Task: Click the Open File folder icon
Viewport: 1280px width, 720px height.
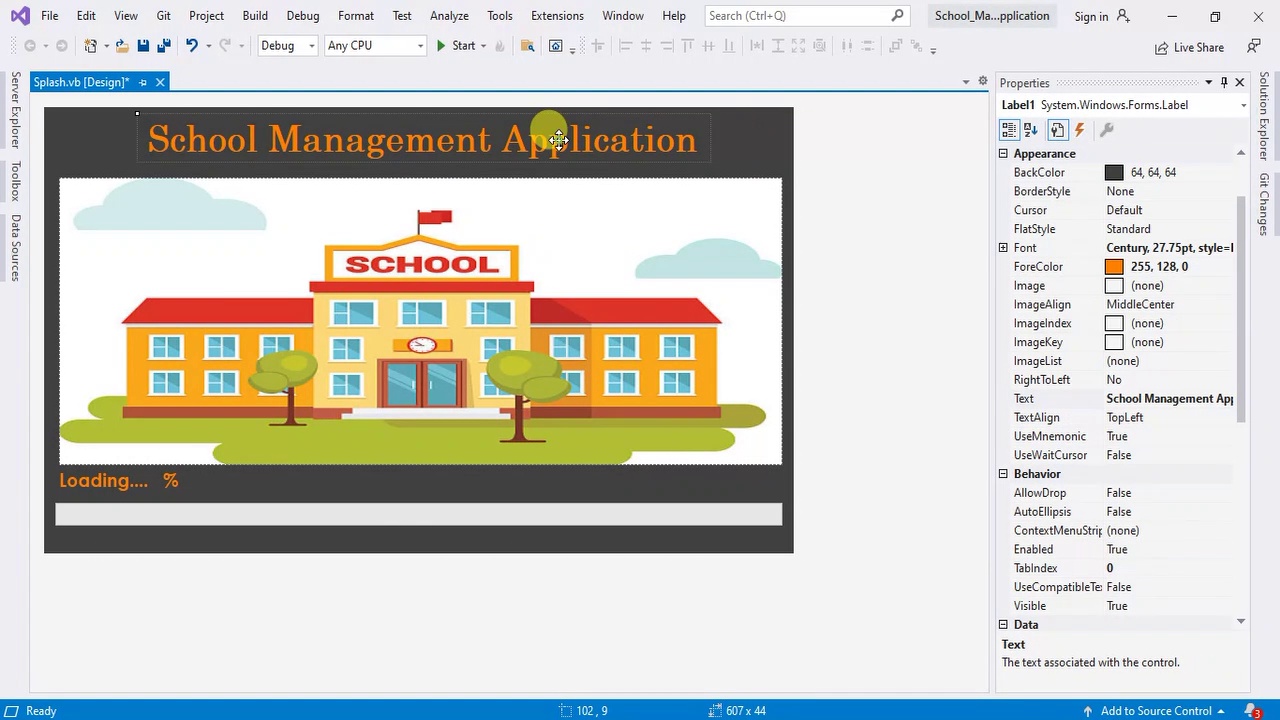Action: 121,46
